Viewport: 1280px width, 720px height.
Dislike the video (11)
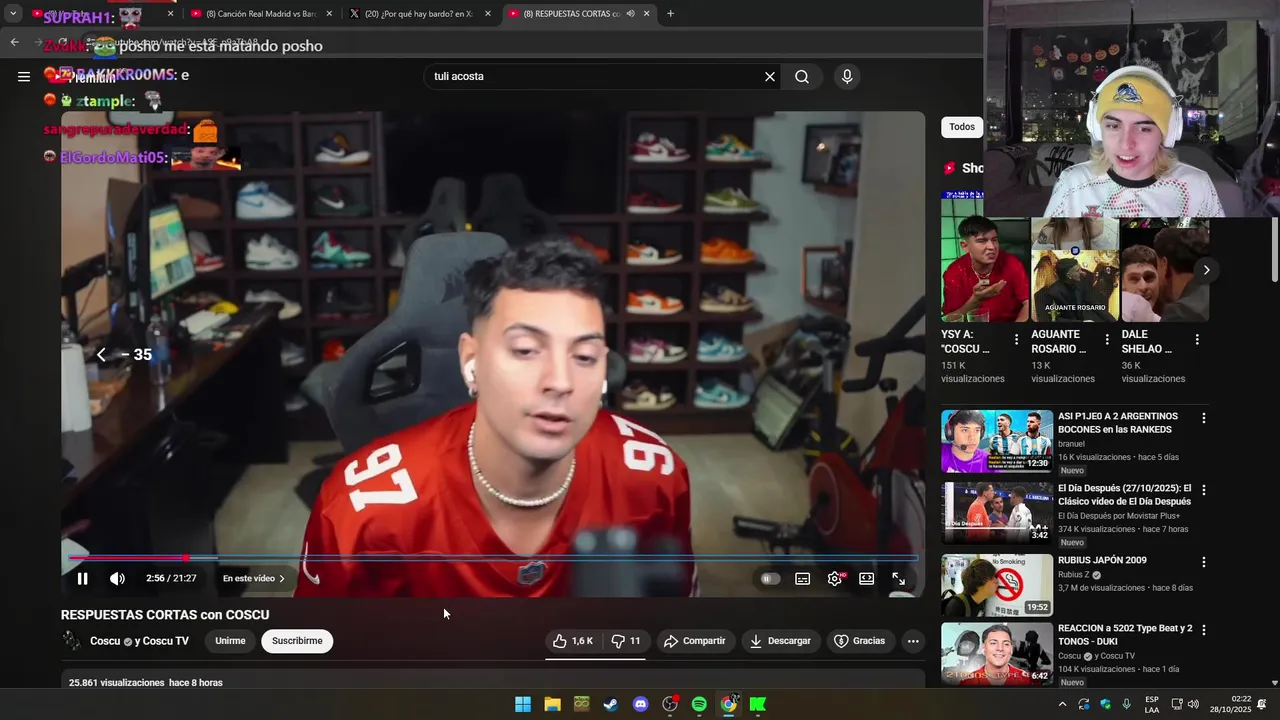(626, 641)
